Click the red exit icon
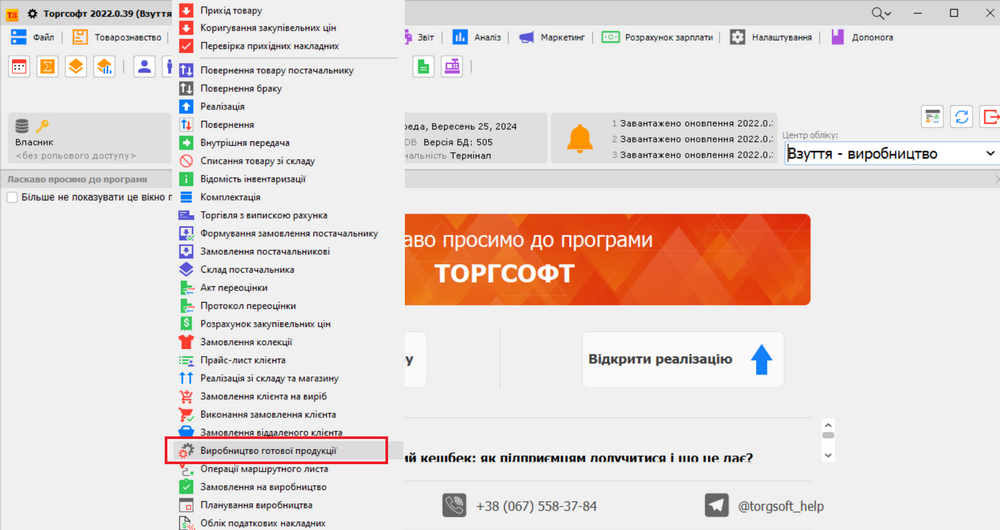Screen dimensions: 1000x530 (989, 116)
